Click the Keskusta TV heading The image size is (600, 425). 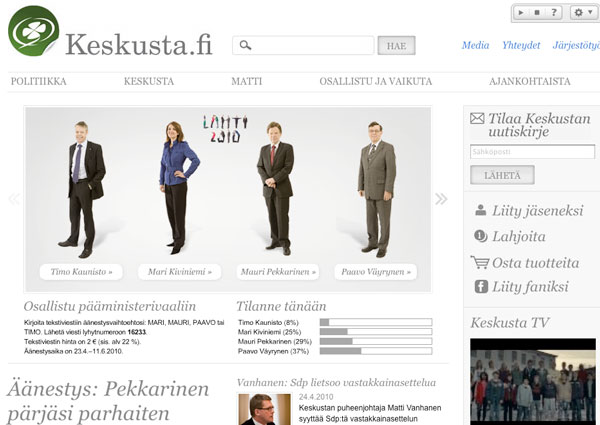(x=510, y=322)
